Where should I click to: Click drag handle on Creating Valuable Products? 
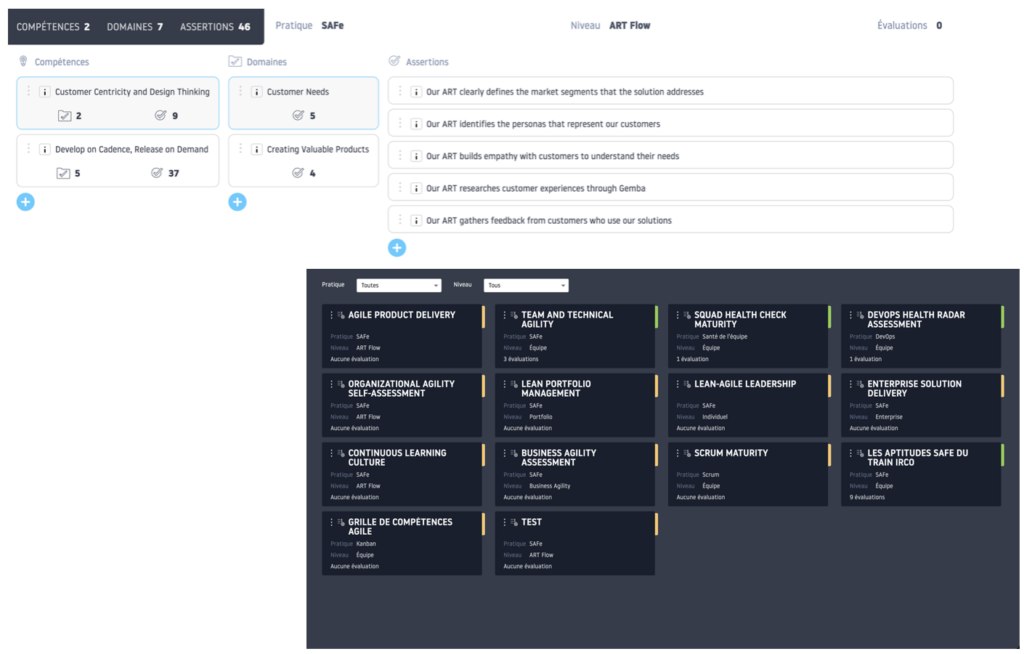(240, 149)
